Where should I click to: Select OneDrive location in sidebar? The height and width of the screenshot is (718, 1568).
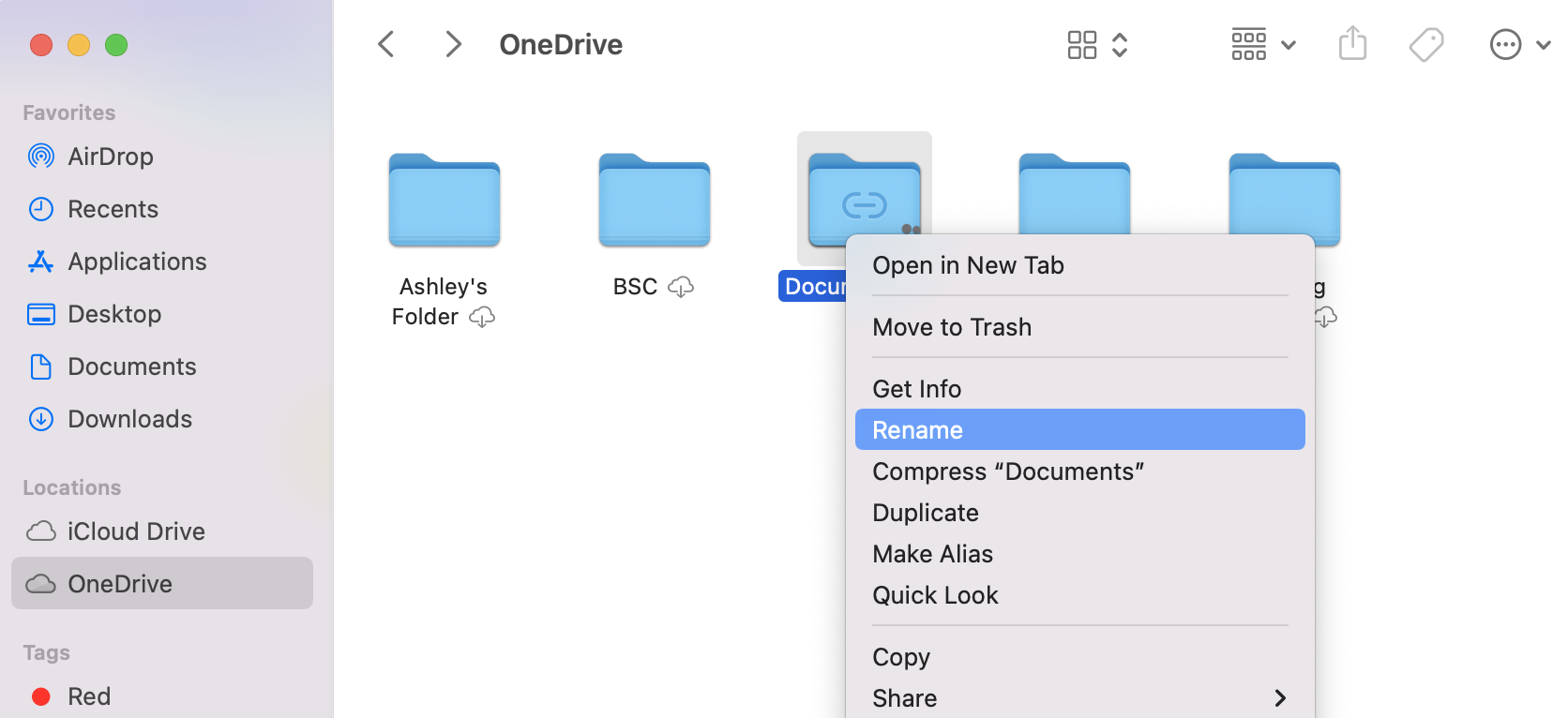162,583
